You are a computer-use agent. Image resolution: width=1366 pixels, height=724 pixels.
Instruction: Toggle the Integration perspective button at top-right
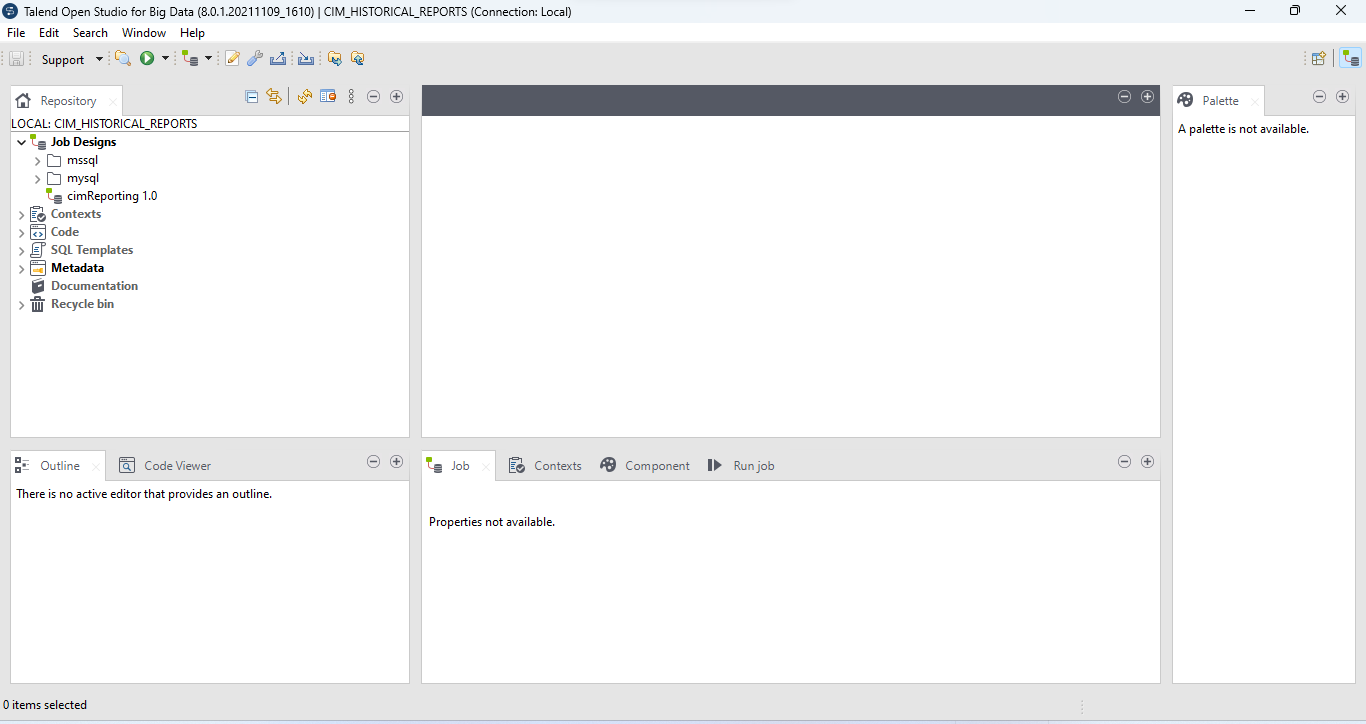[x=1350, y=59]
